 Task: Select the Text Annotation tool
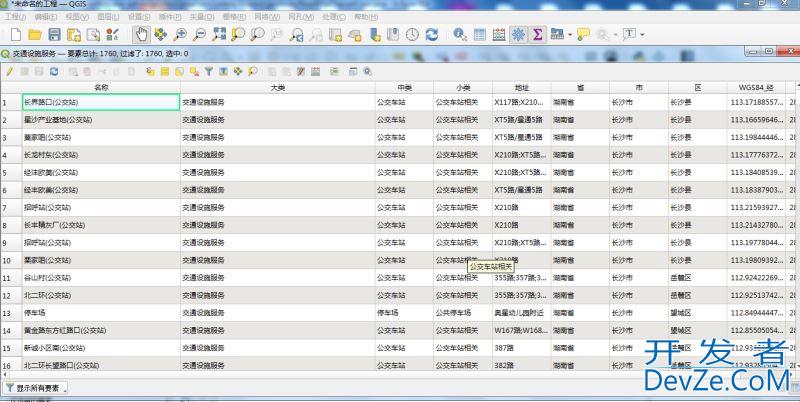629,34
